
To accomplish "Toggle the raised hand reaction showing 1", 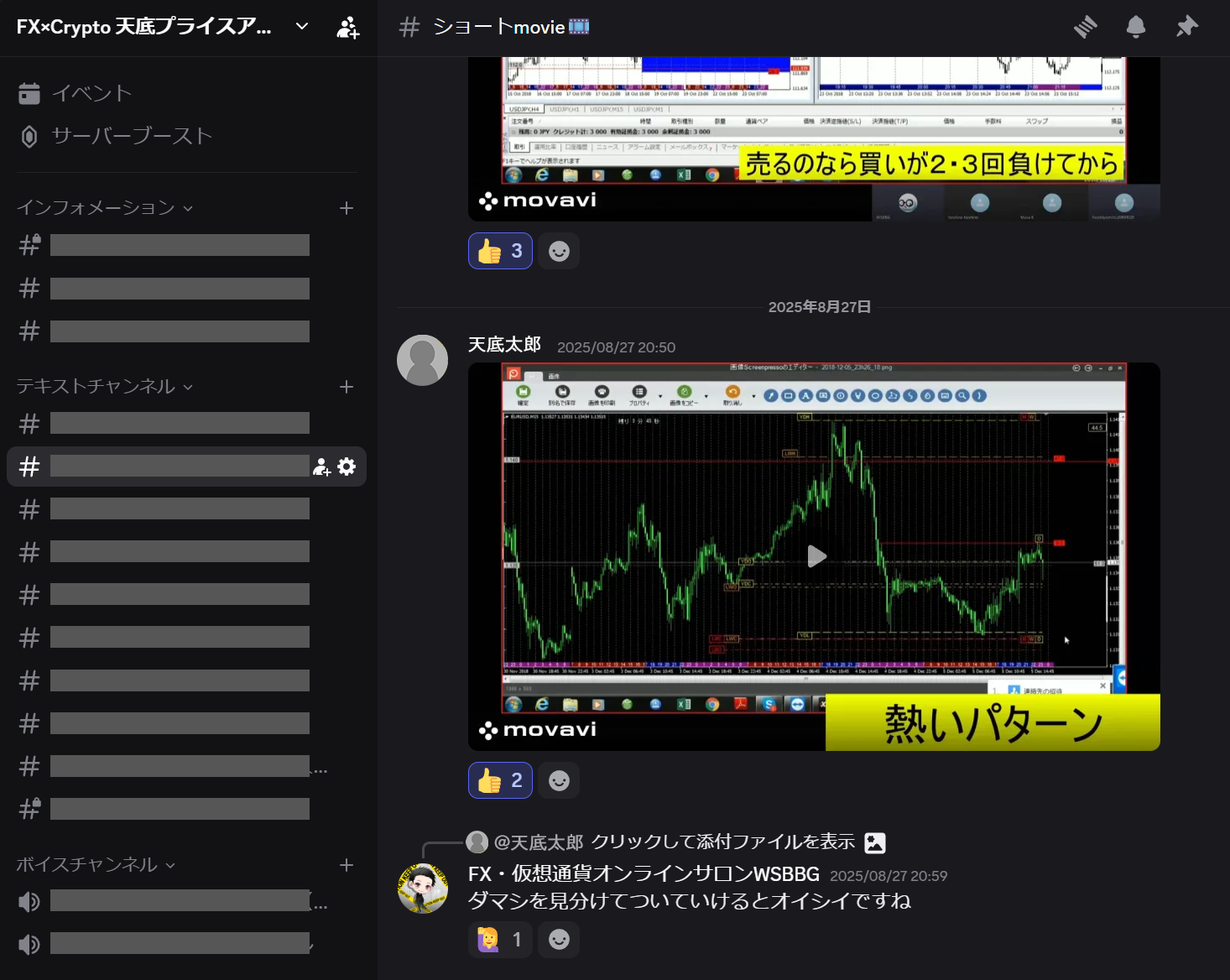I will [x=500, y=940].
